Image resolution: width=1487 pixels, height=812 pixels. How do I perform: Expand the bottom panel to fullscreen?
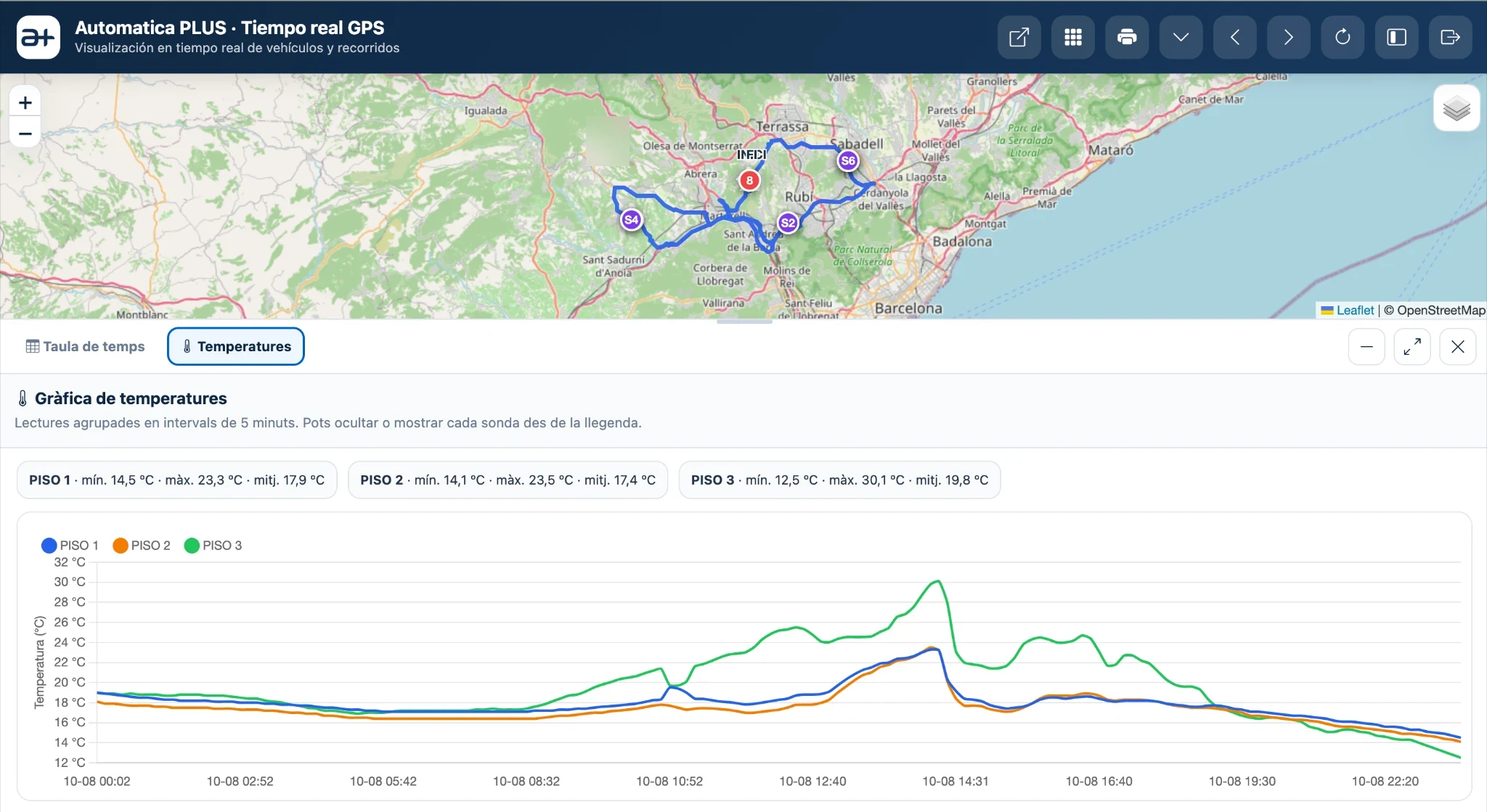1412,347
